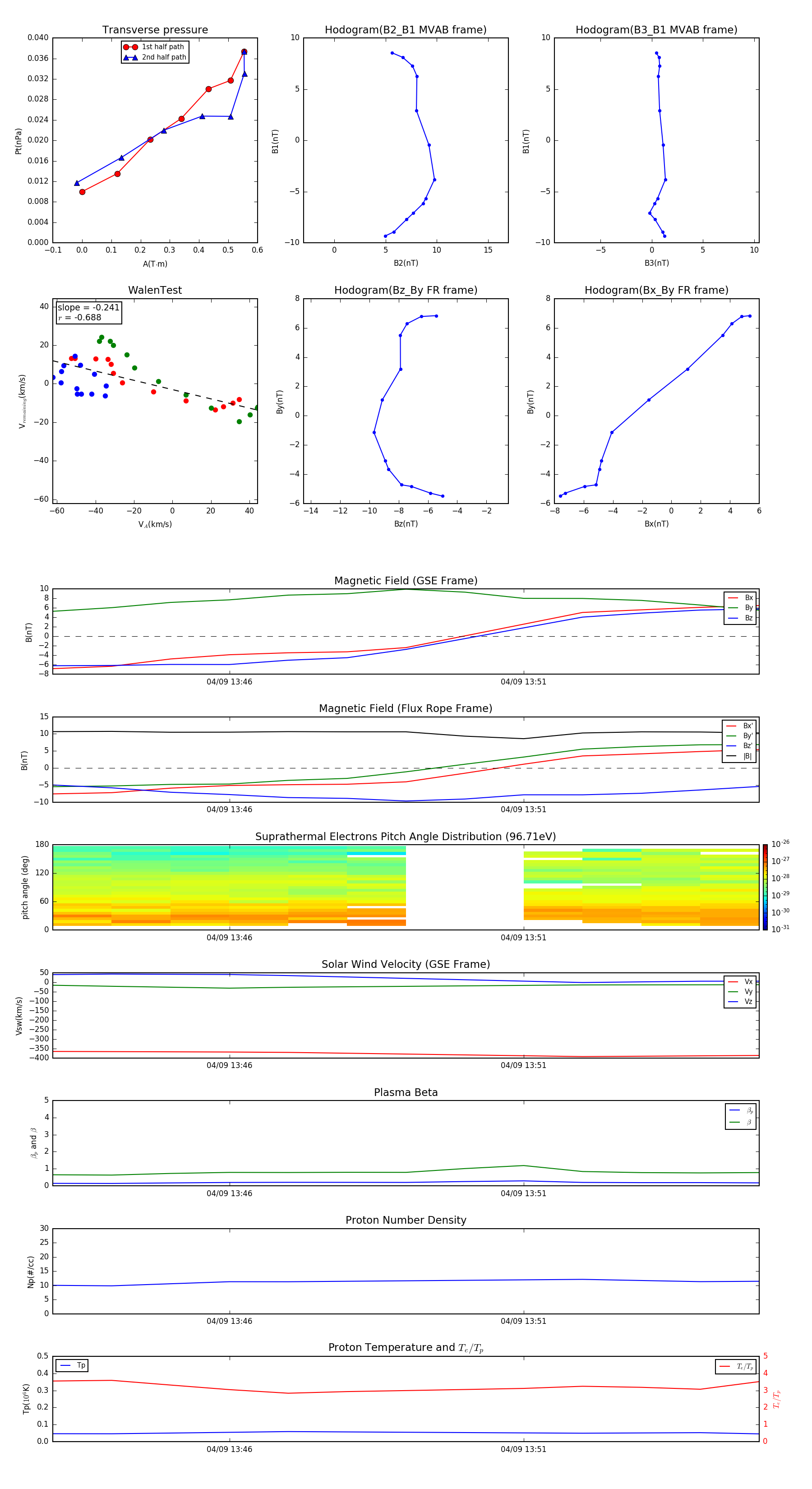Click the Hodogram(Bz_By FR frame) title

[x=406, y=290]
